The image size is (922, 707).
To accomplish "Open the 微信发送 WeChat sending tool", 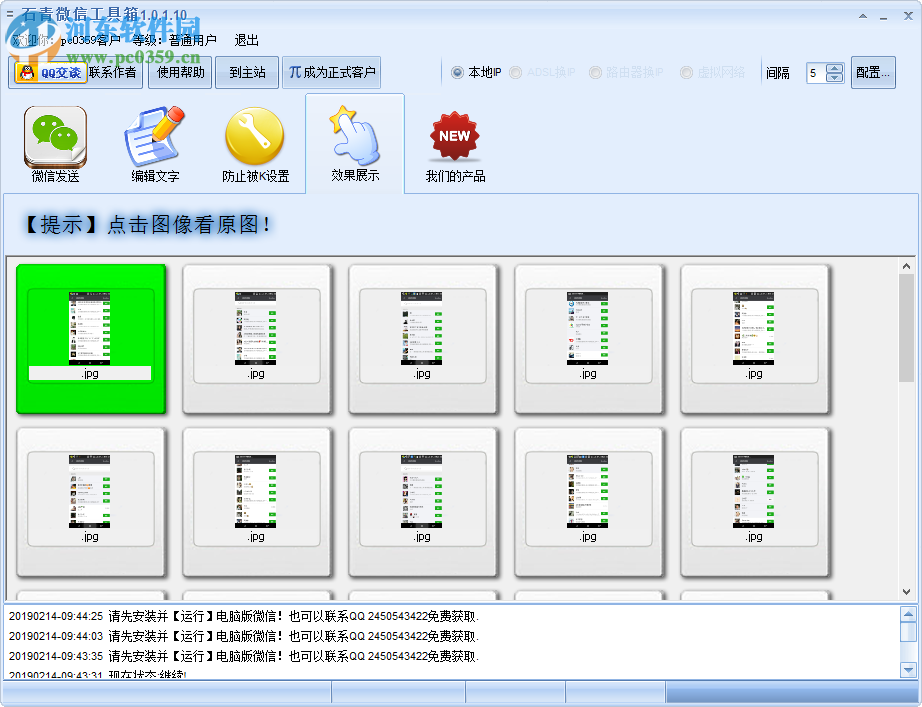I will (54, 142).
